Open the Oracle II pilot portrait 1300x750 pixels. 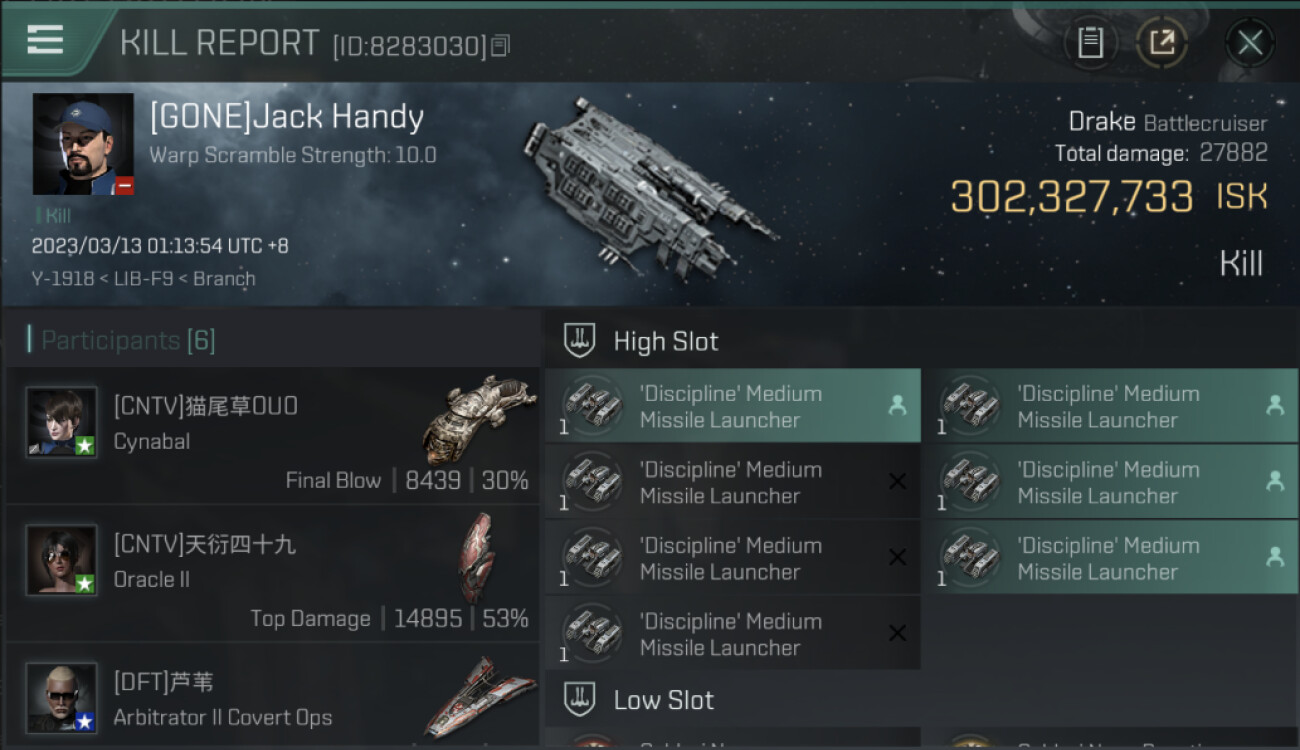(x=62, y=560)
